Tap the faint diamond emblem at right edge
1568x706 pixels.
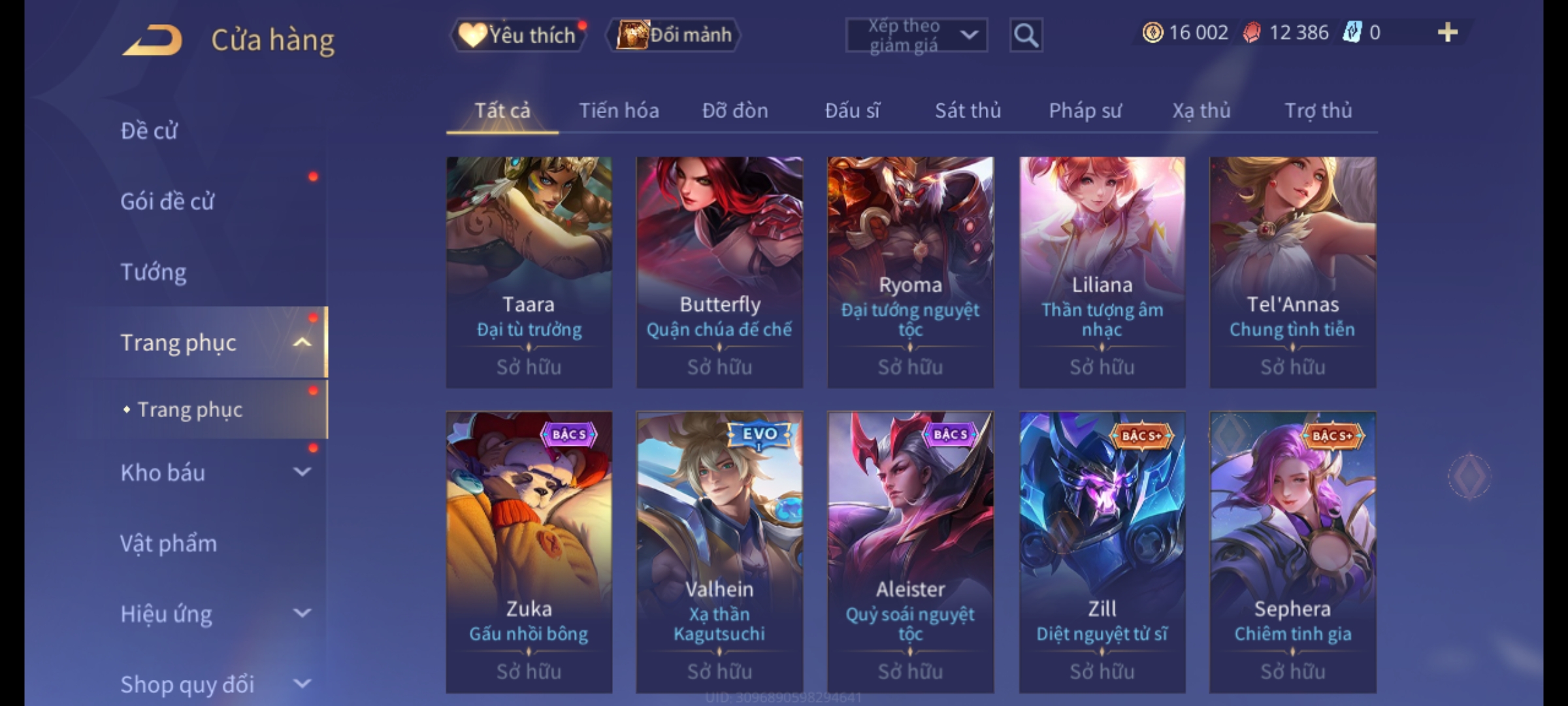1470,476
